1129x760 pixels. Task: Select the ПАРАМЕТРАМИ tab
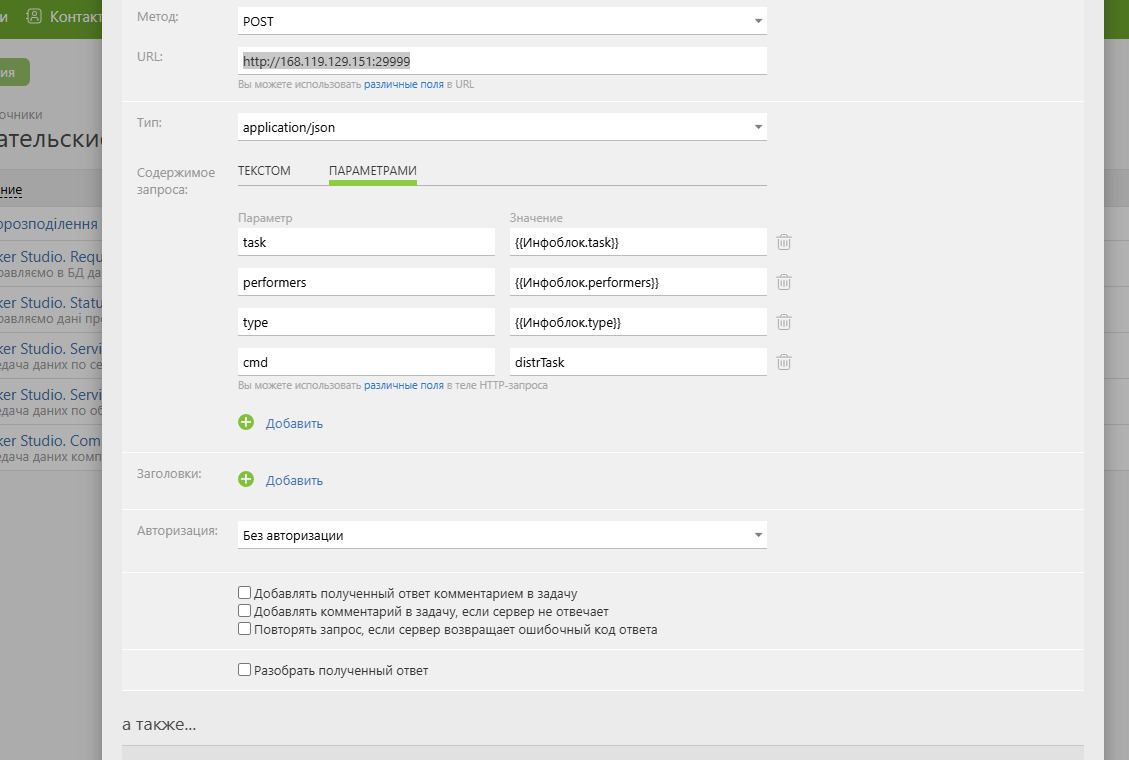tap(373, 171)
